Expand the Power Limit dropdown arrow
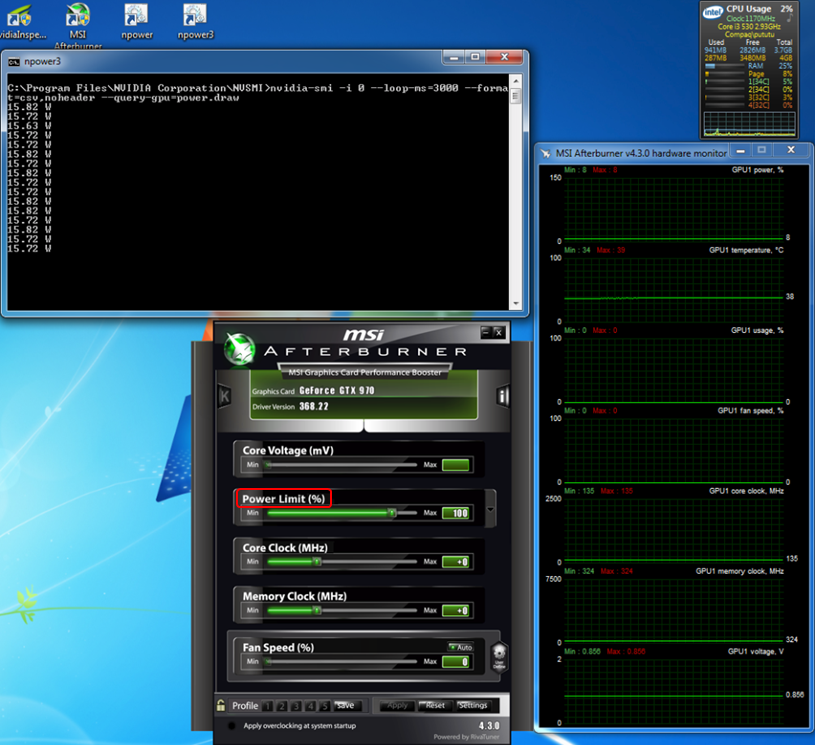Viewport: 815px width, 745px height. point(490,509)
